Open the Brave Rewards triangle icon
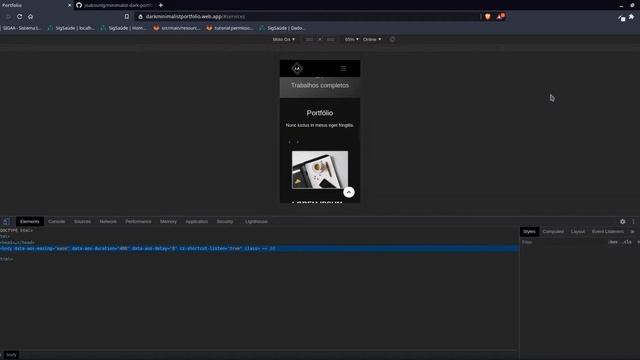 (x=500, y=16)
